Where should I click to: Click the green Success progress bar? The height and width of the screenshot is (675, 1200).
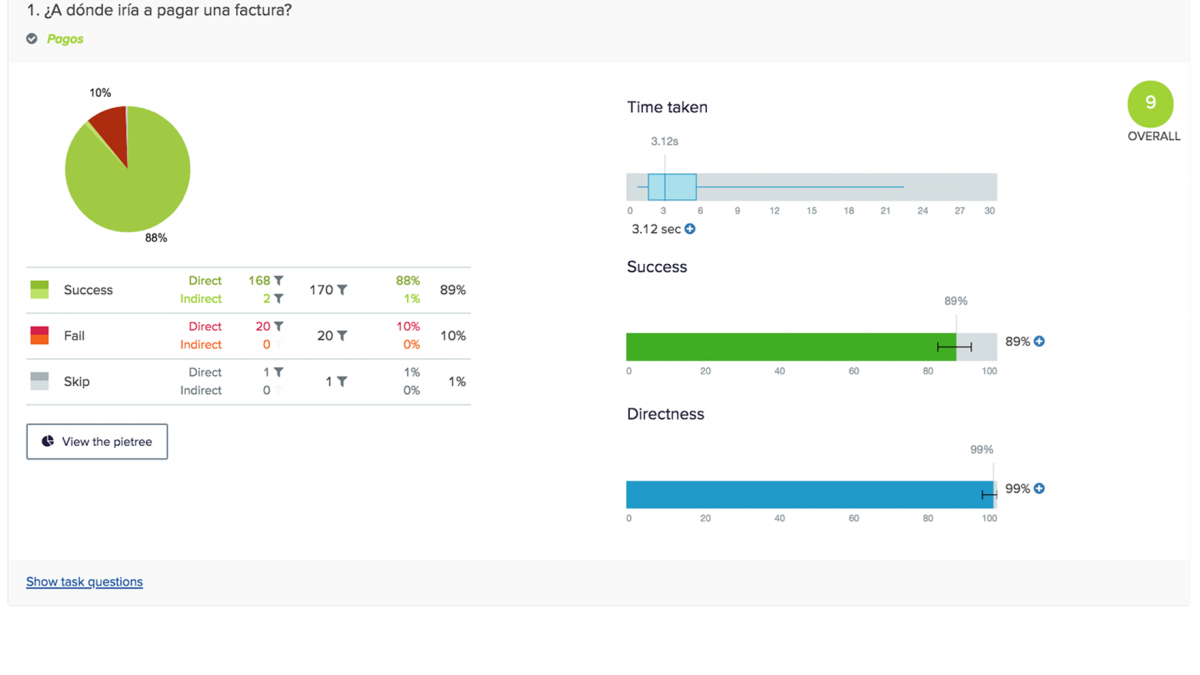coord(791,347)
